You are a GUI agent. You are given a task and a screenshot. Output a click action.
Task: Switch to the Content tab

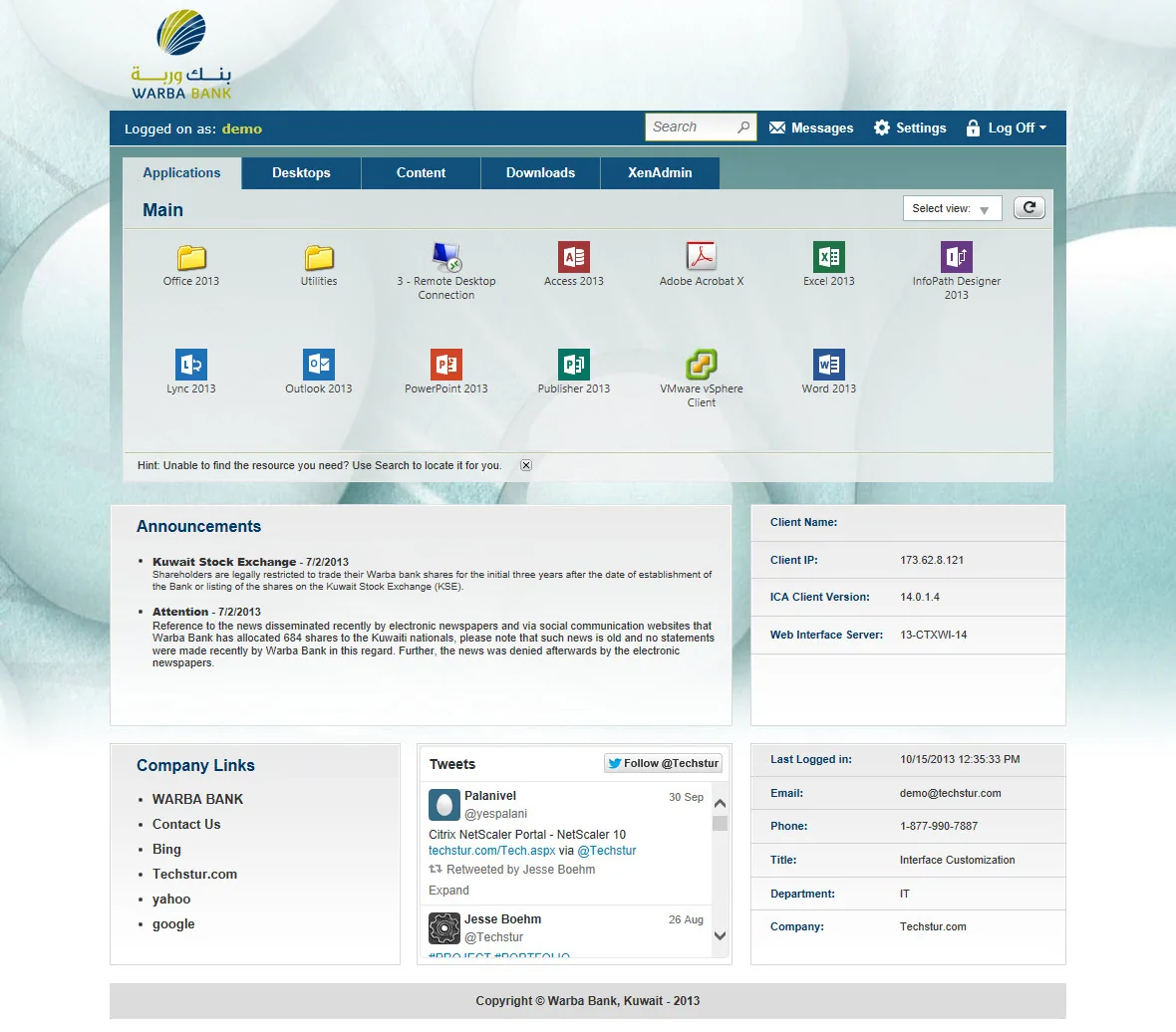421,173
